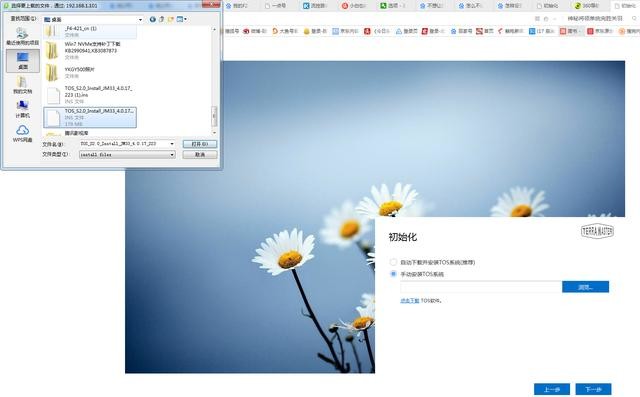Click the 上一步 previous step button
Screen dimensions: 640x397
[x=552, y=389]
